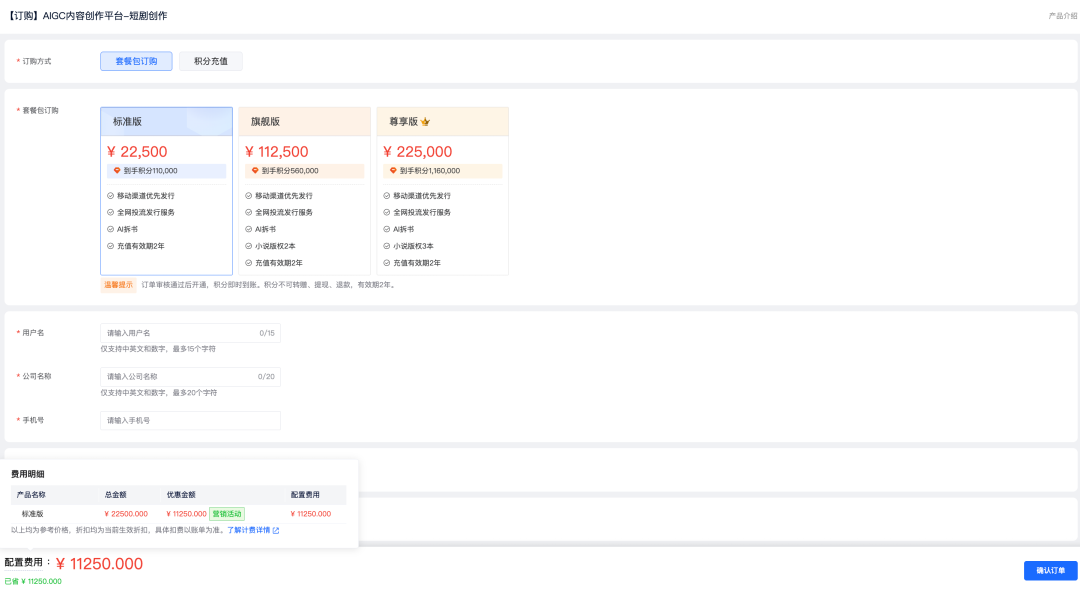1080x591 pixels.
Task: Click the crown icon on 尊享版
Action: 426,122
